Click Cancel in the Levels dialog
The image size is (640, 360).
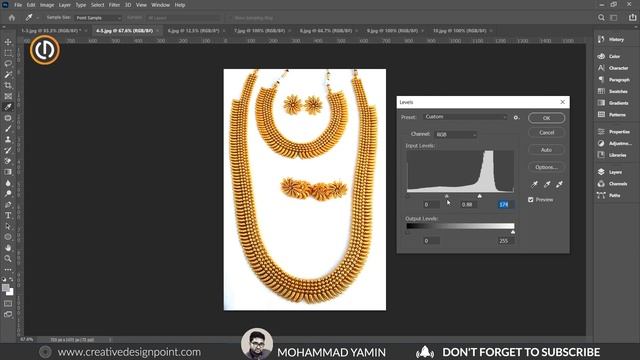[x=547, y=133]
